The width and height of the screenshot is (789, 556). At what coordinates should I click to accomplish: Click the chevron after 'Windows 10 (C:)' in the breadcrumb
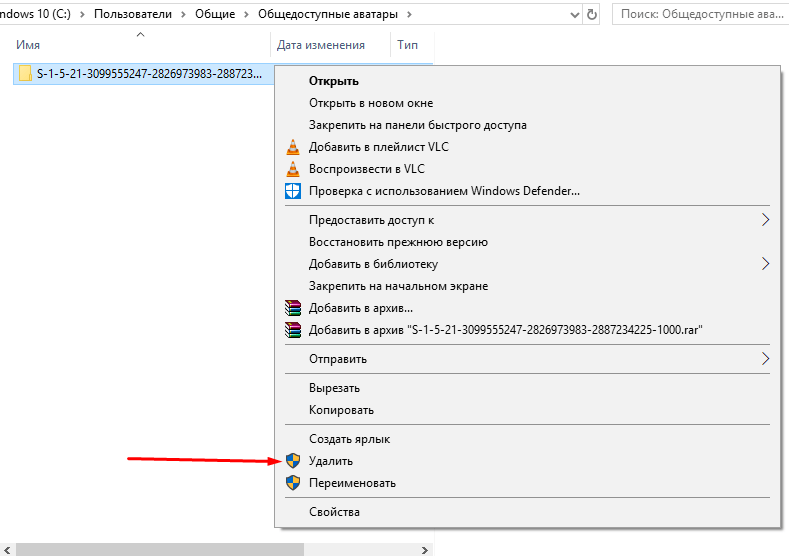point(82,15)
